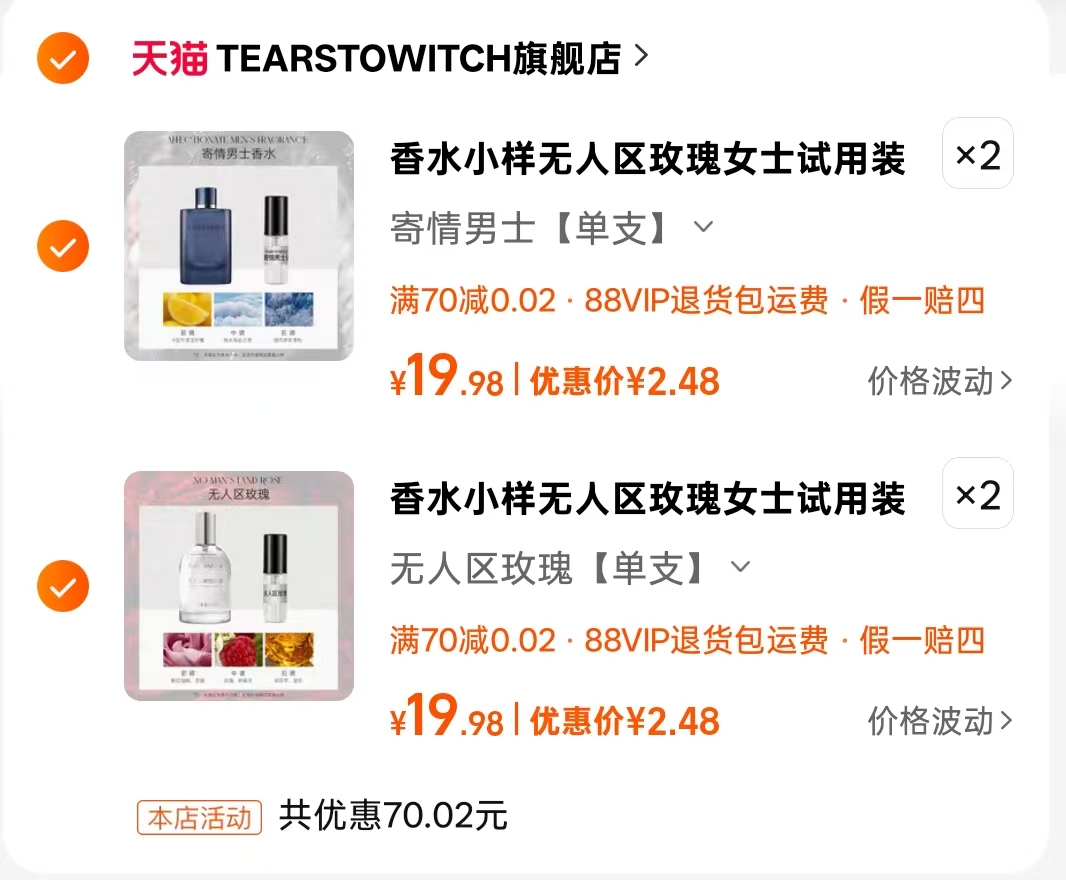Tap the 本店活动 store promotion tag
This screenshot has width=1066, height=880.
tap(199, 817)
